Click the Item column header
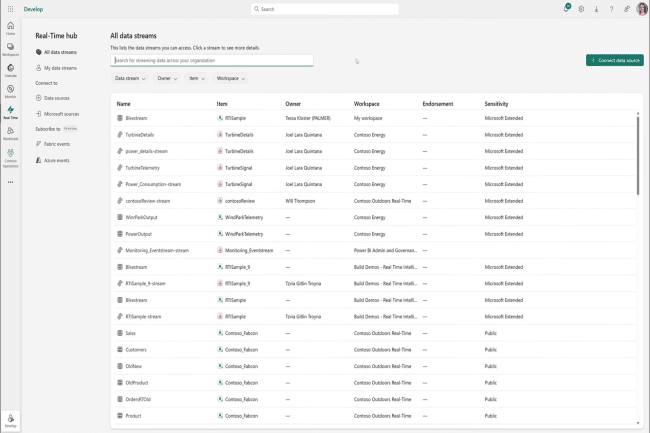Screen dimensions: 650x433 coord(222,104)
